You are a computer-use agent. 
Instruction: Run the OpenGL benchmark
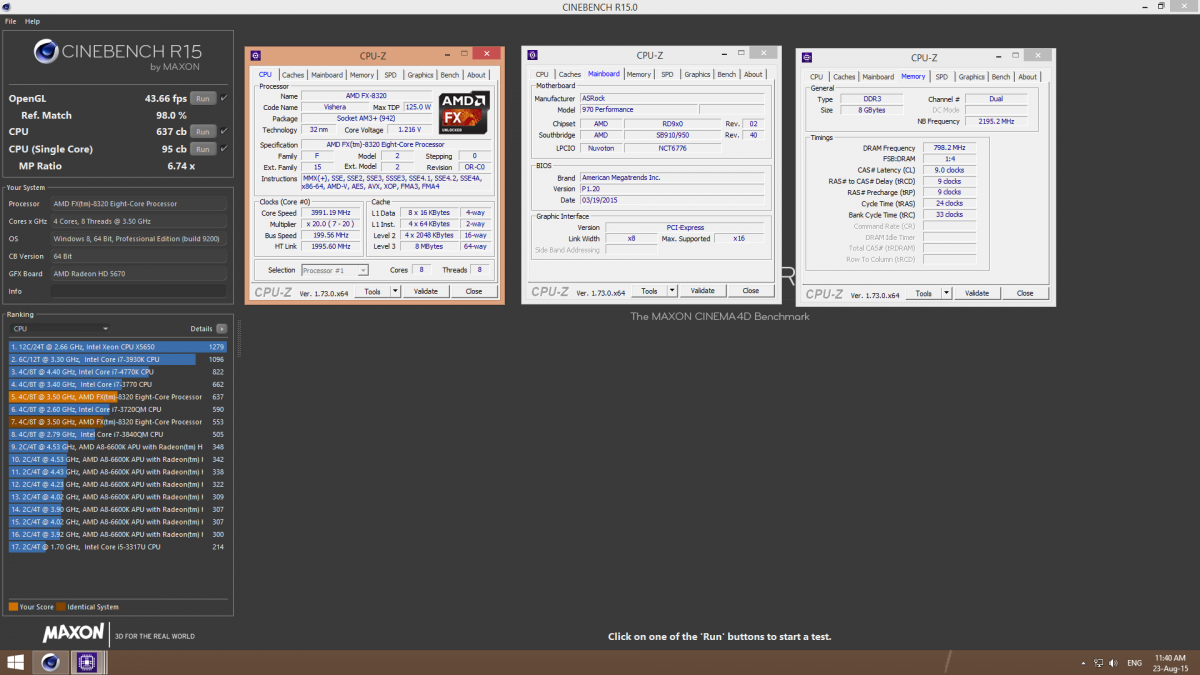[203, 98]
